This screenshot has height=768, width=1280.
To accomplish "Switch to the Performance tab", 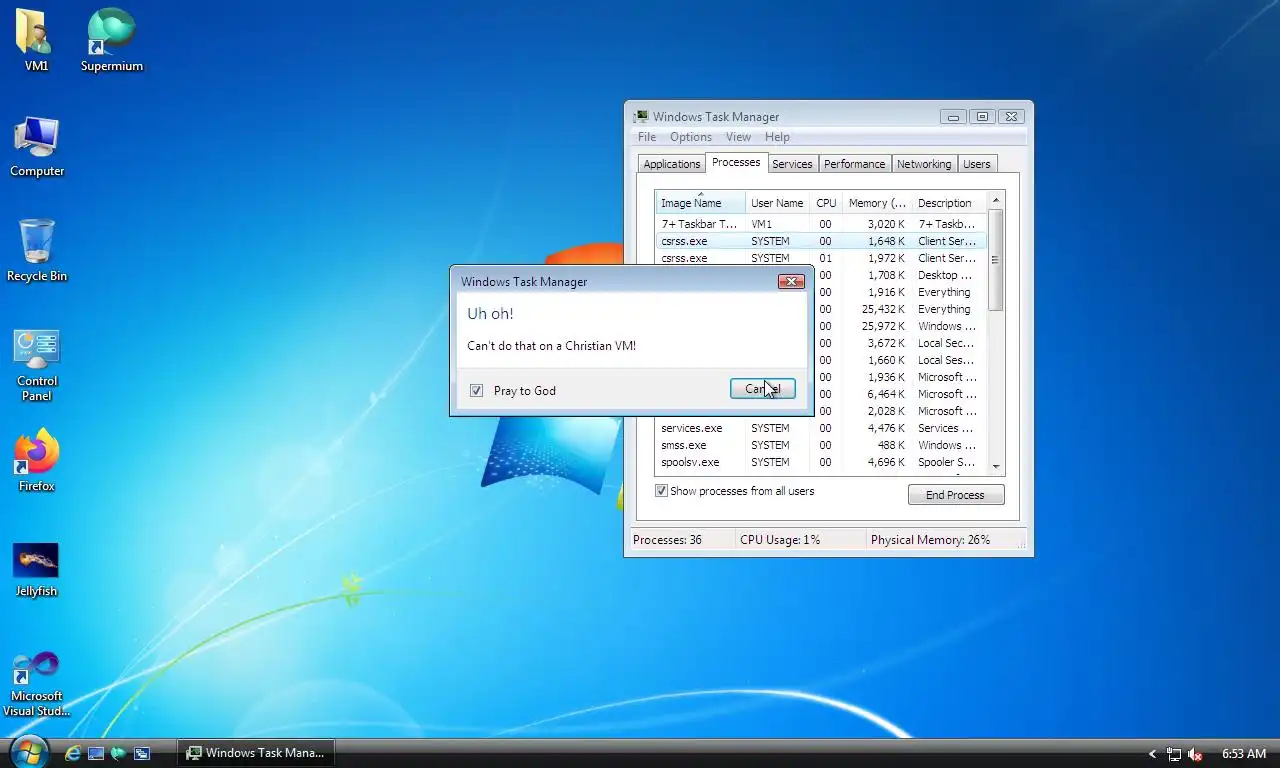I will pyautogui.click(x=854, y=164).
